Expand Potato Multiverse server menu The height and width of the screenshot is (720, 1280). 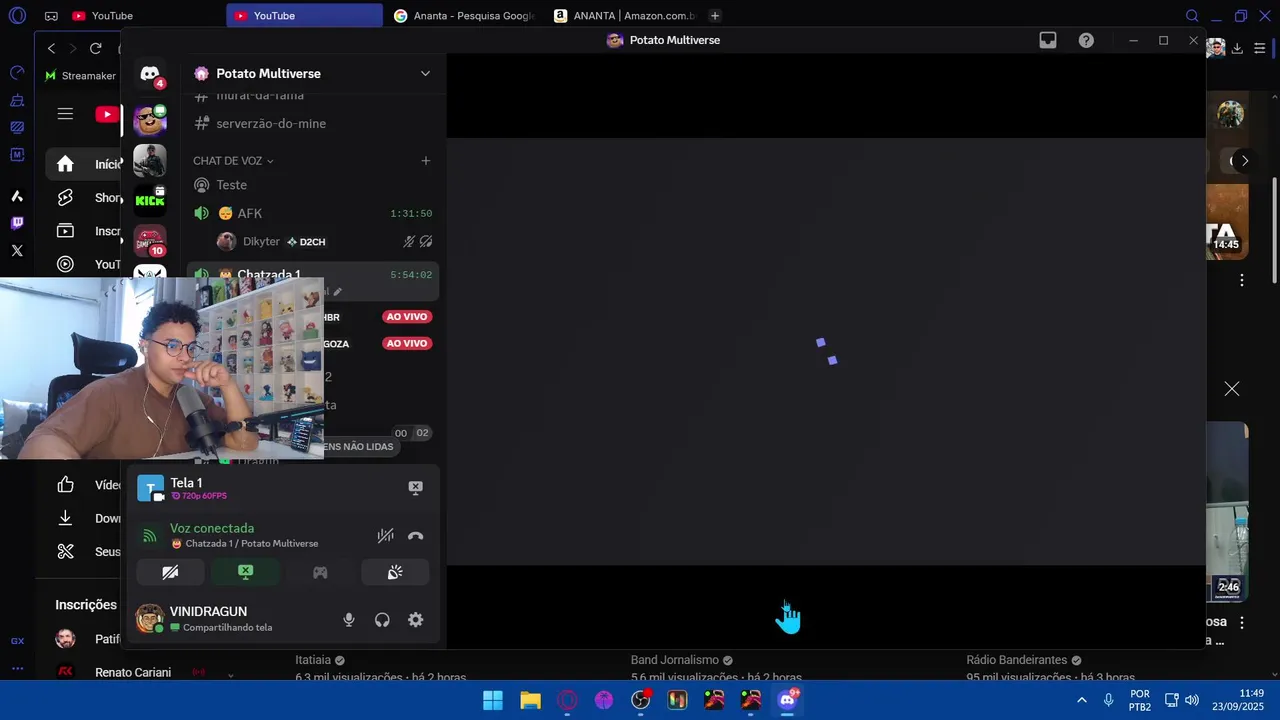click(x=425, y=74)
